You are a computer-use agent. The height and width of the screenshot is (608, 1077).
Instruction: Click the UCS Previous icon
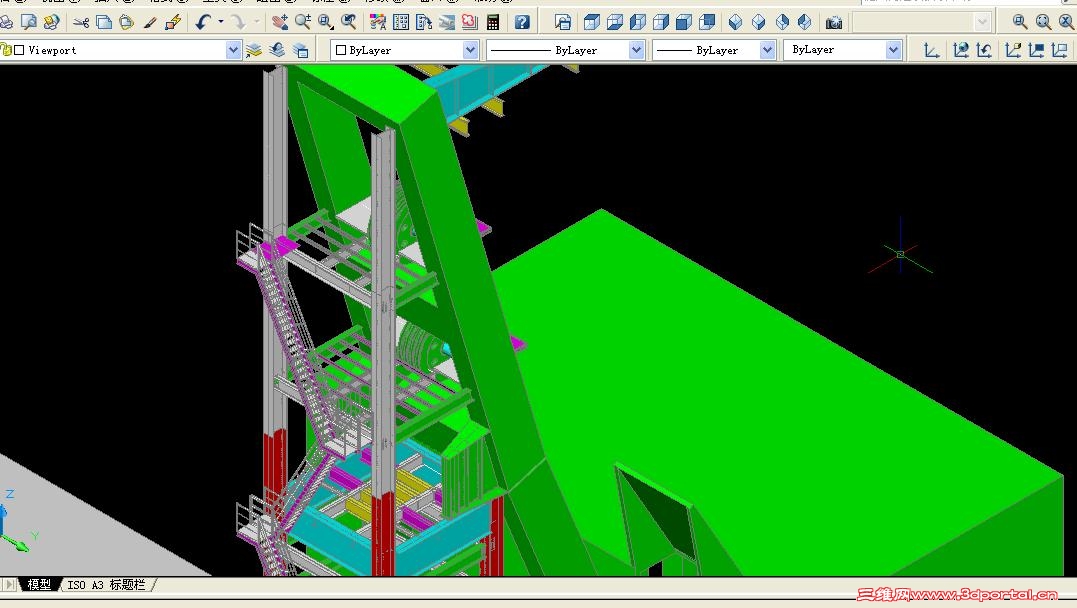coord(984,49)
